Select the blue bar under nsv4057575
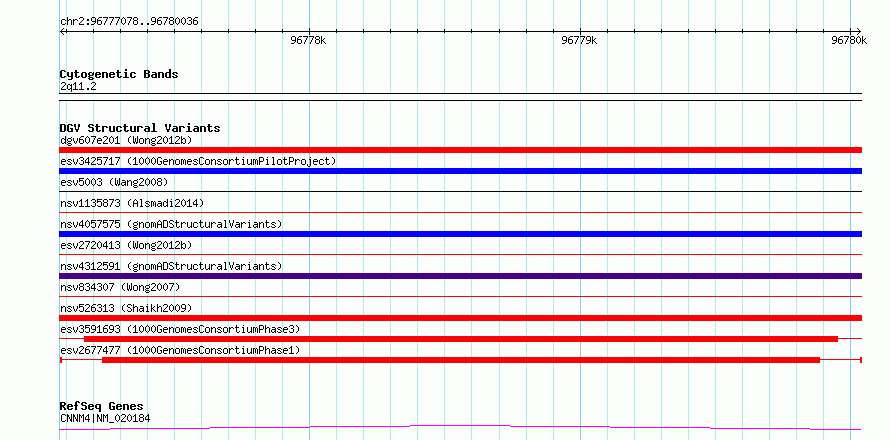 coord(460,234)
